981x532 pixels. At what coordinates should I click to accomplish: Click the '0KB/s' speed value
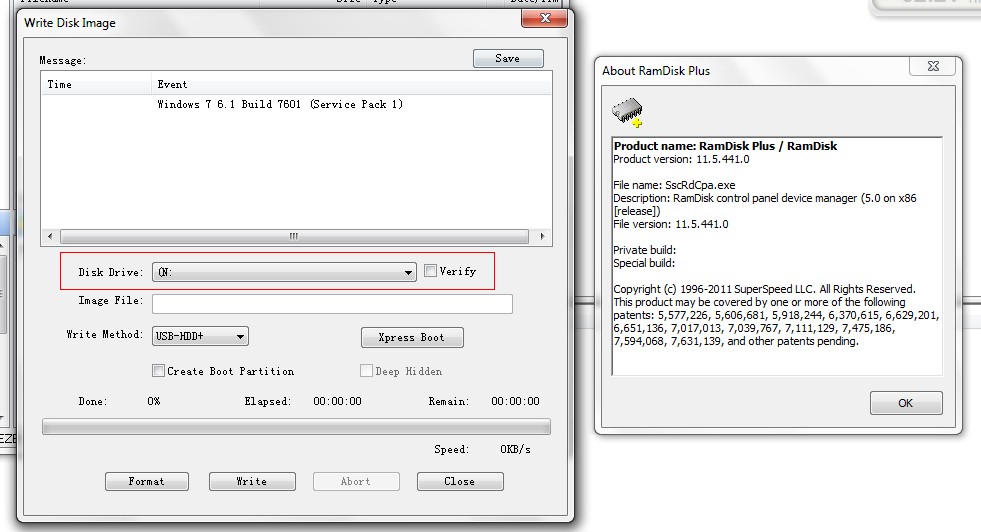(x=515, y=449)
